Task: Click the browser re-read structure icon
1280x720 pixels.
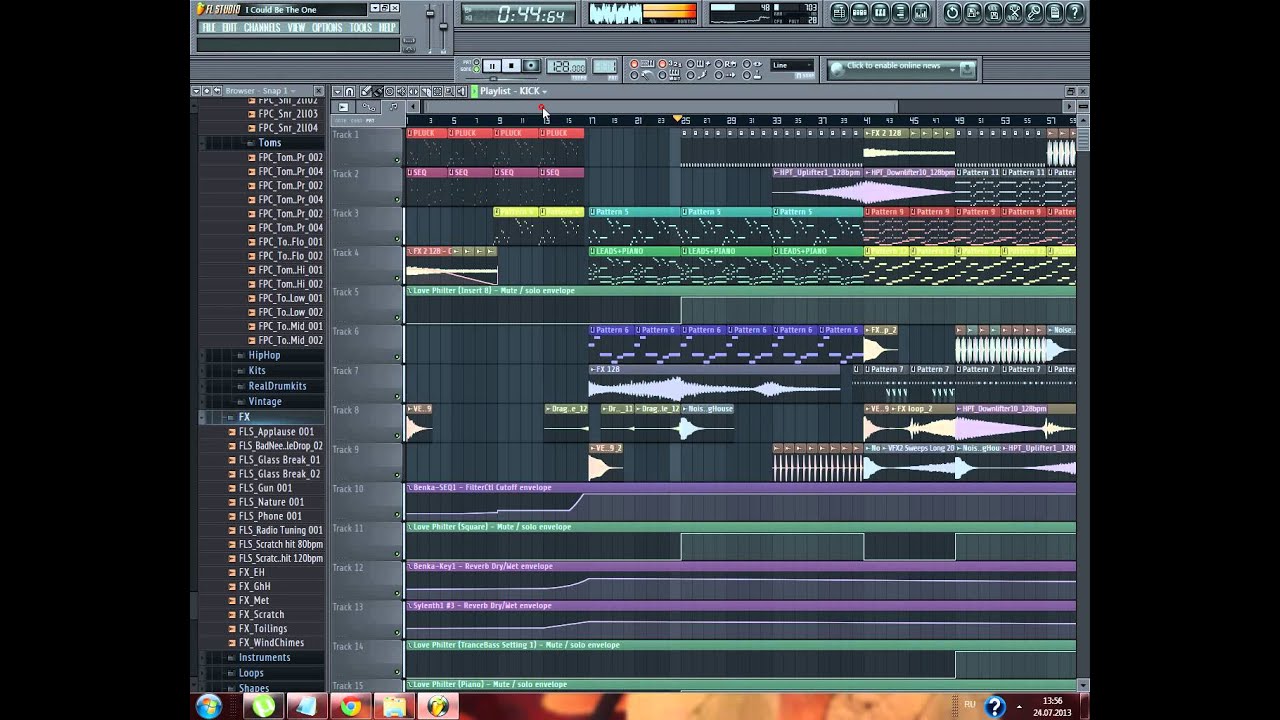Action: point(206,91)
